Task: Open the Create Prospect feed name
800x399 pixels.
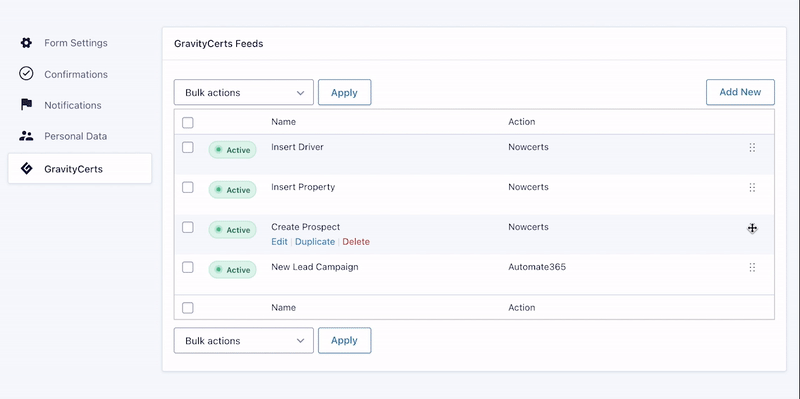Action: coord(306,227)
